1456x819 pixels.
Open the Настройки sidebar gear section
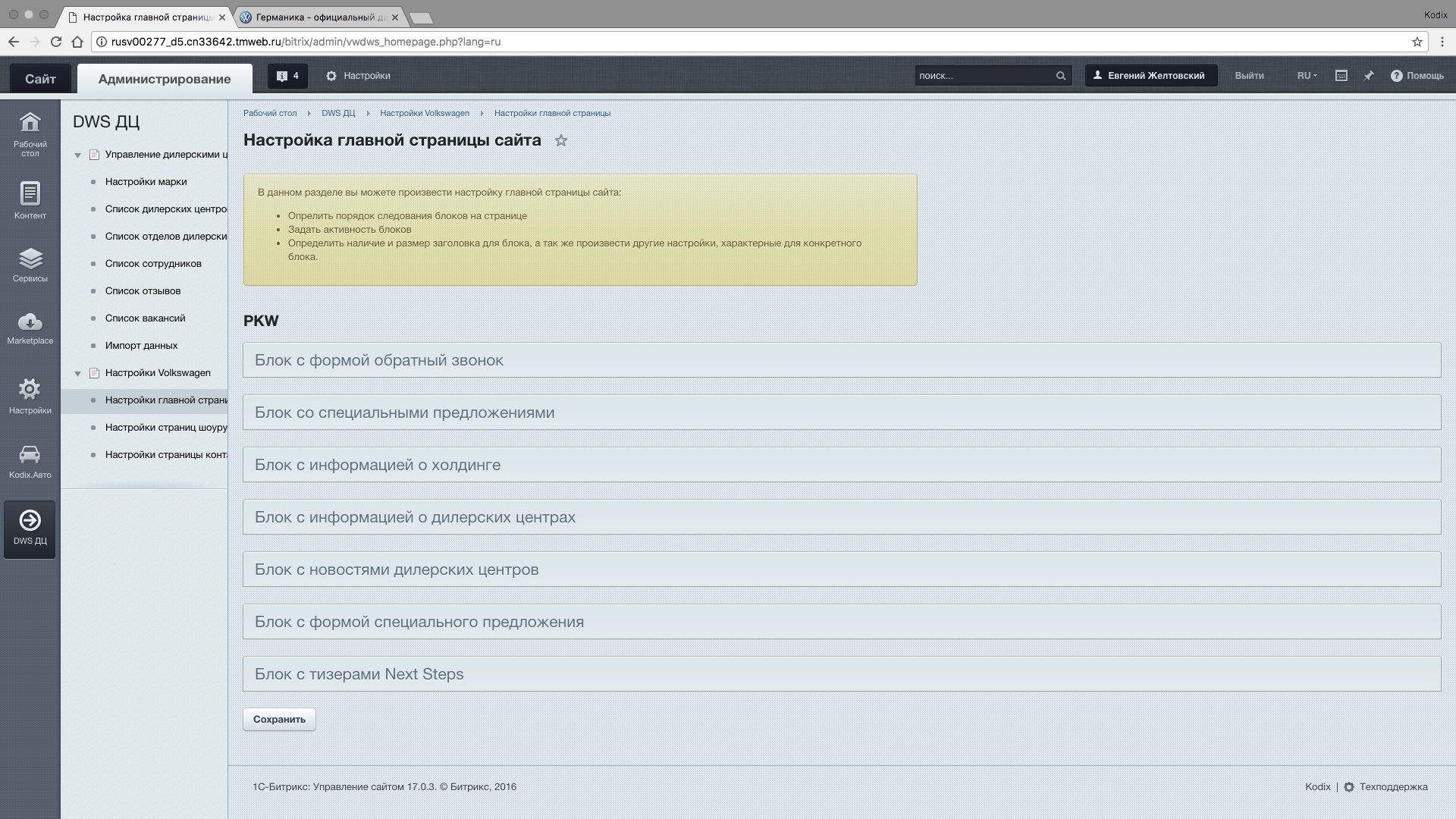[30, 396]
